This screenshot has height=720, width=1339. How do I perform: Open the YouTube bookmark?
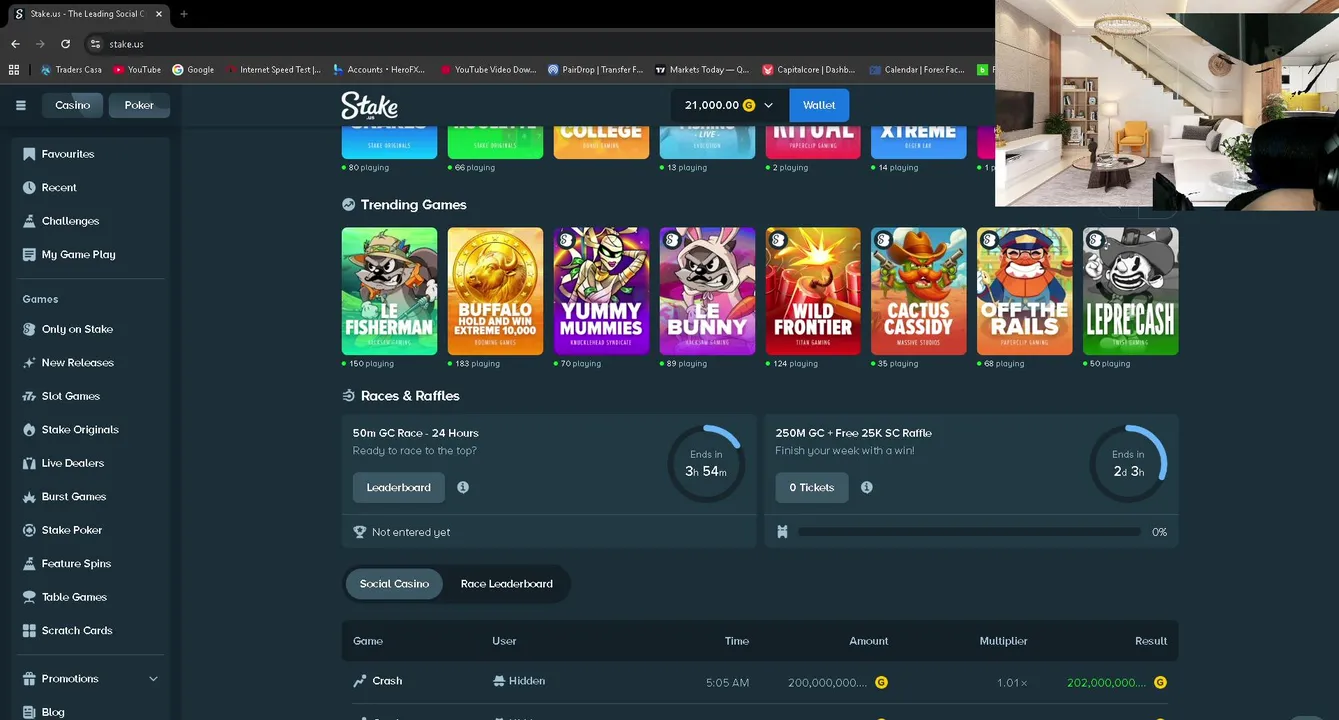[x=137, y=70]
